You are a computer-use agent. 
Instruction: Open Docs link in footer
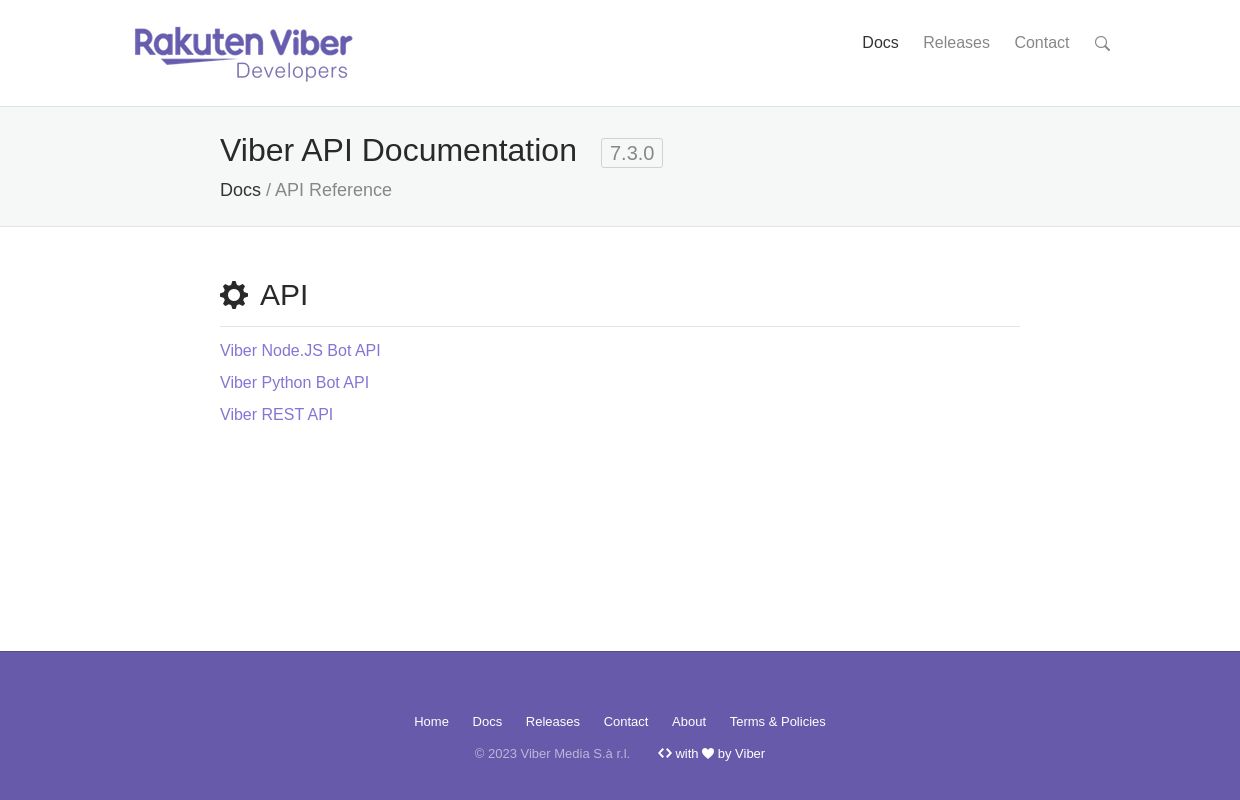coord(487,722)
